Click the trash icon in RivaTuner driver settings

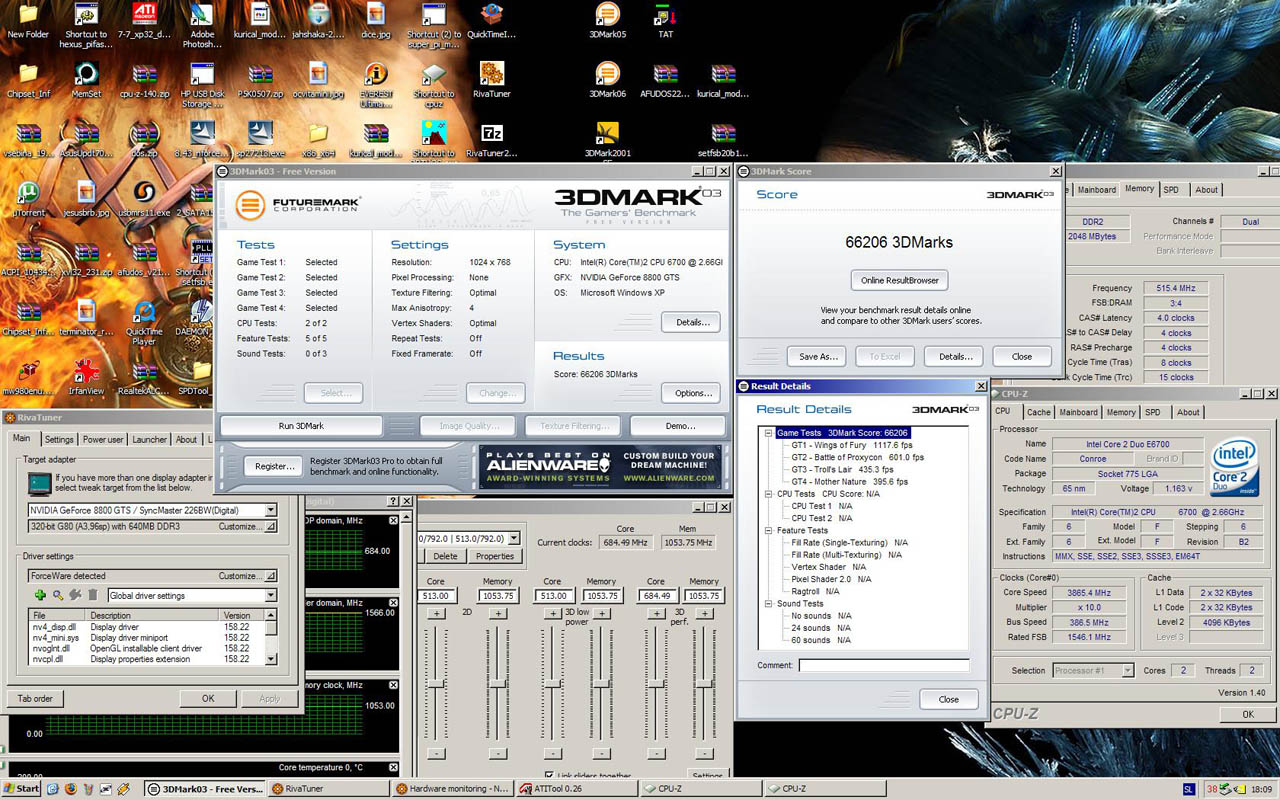(x=93, y=595)
